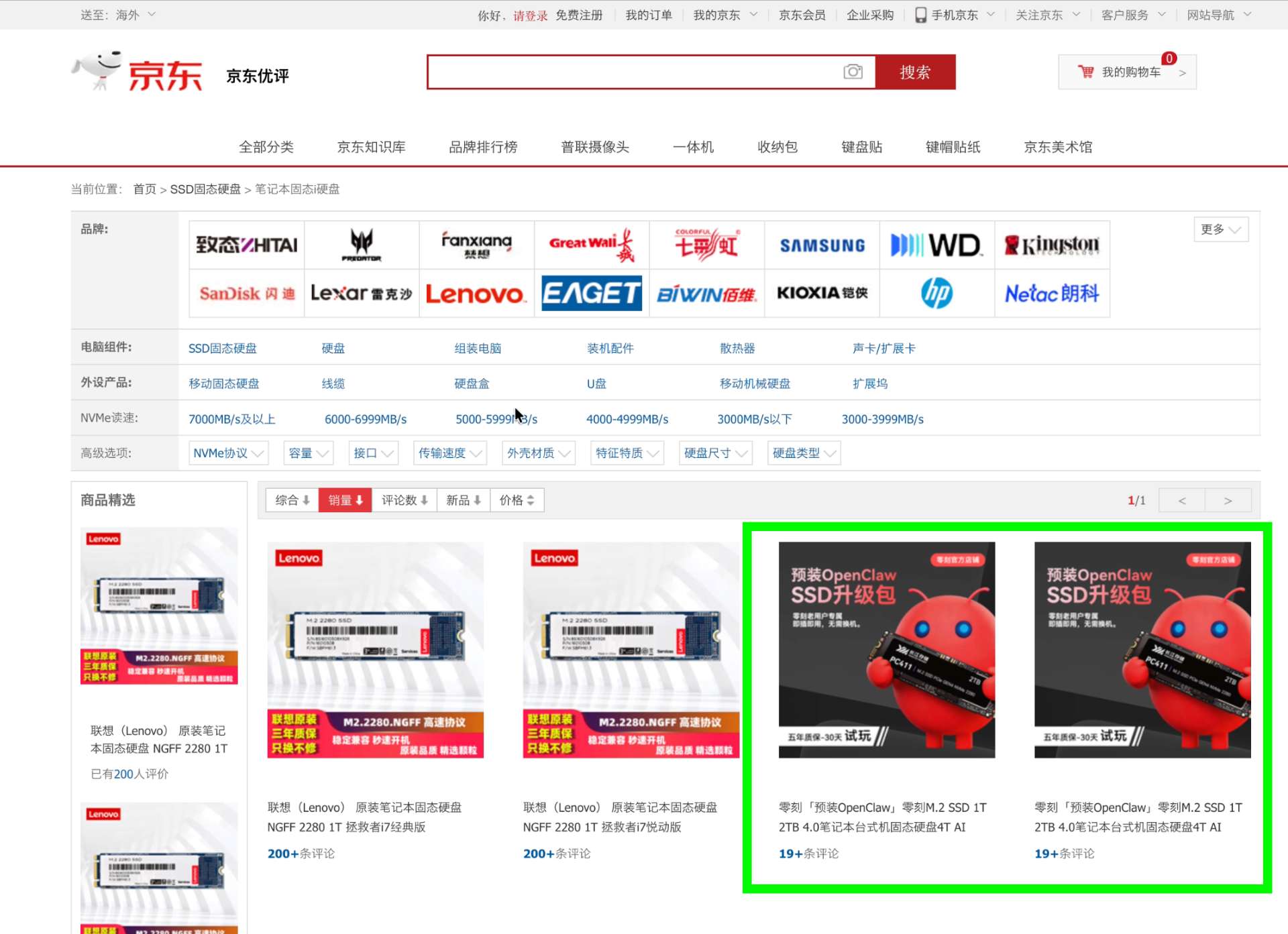Screen dimensions: 1288x934
Task: Open the 特征特质 filter dropdown
Action: click(x=627, y=453)
